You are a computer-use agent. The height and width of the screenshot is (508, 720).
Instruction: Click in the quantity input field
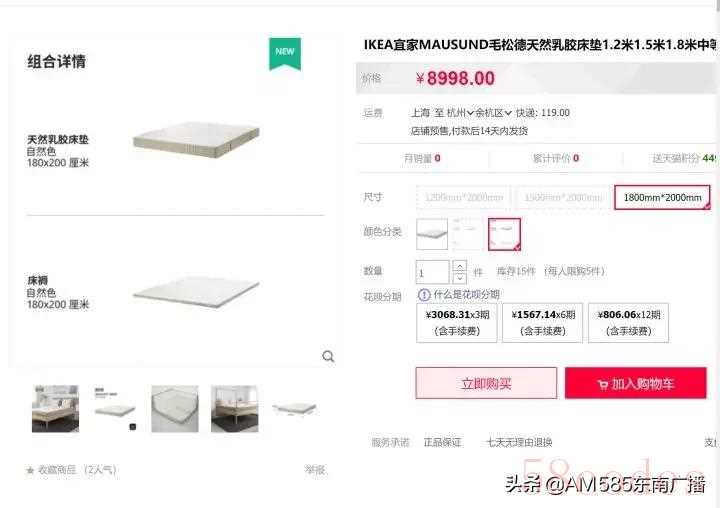[x=432, y=272]
